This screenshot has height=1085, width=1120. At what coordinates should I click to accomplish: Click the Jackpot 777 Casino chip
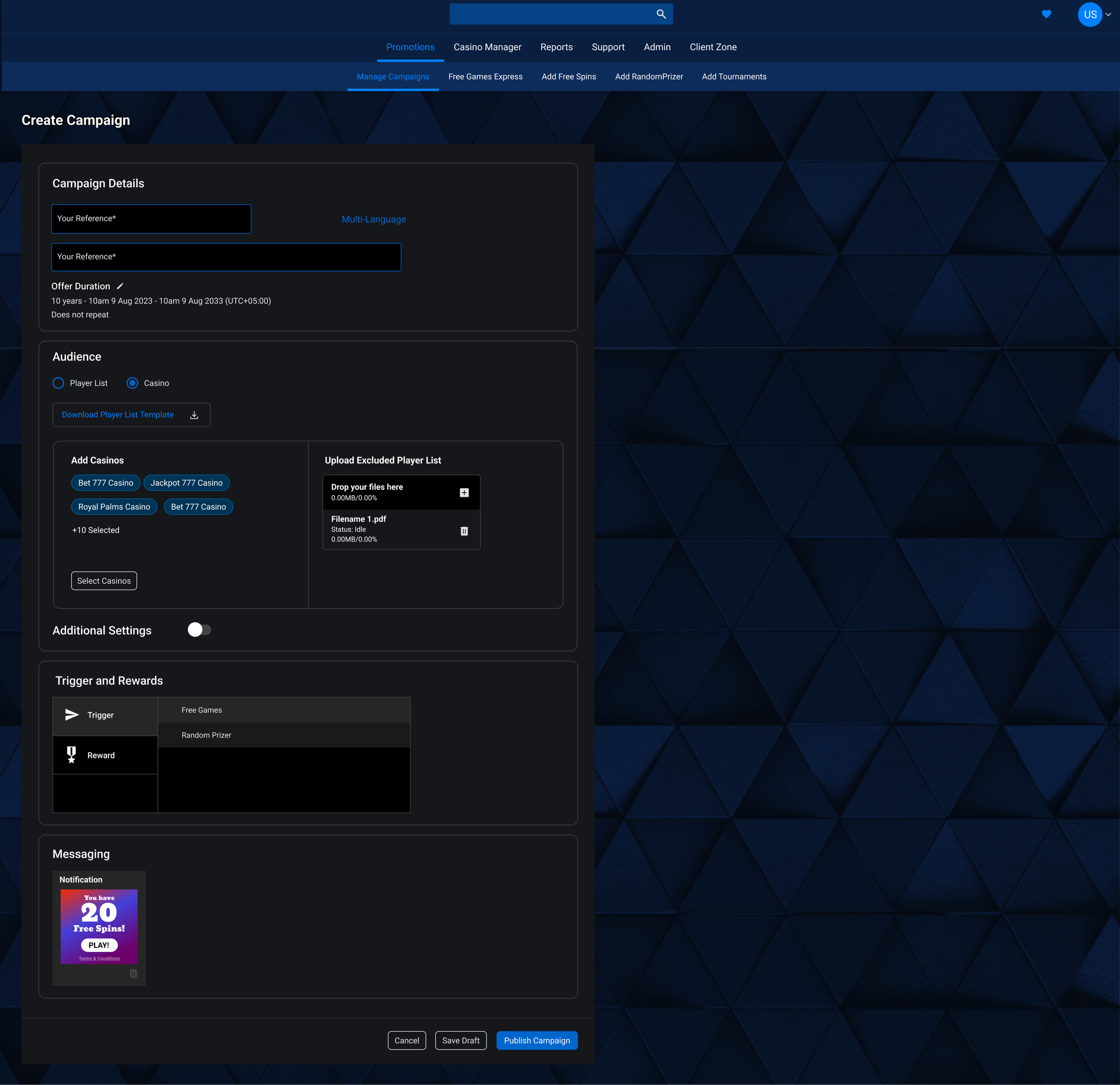tap(187, 483)
